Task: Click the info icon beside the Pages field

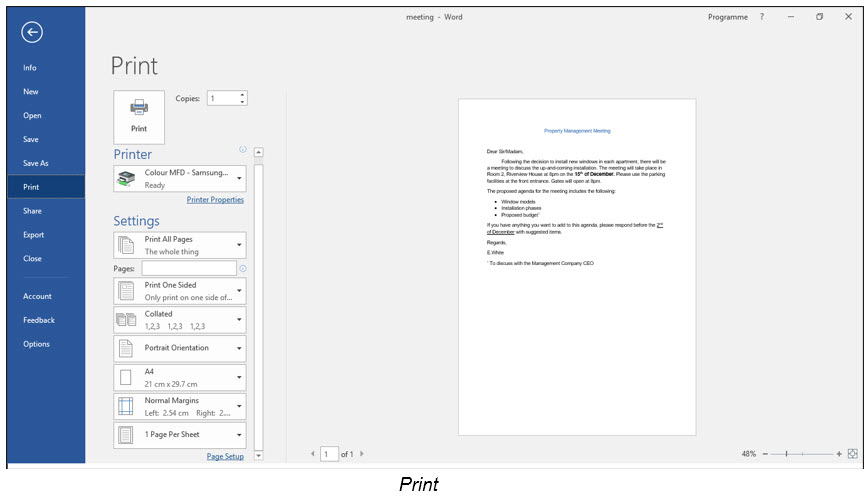Action: (x=243, y=269)
